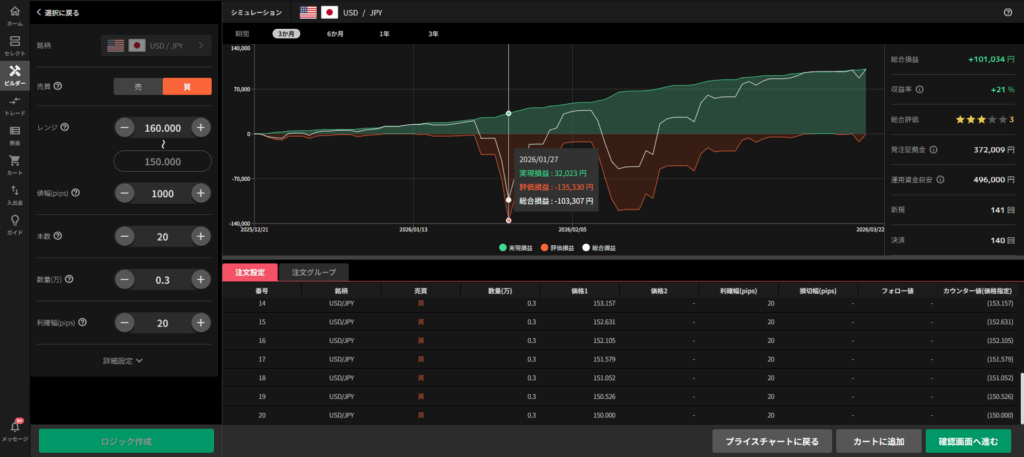Screen dimensions: 1024x457
Task: Click the カートに追加 button
Action: [871, 441]
